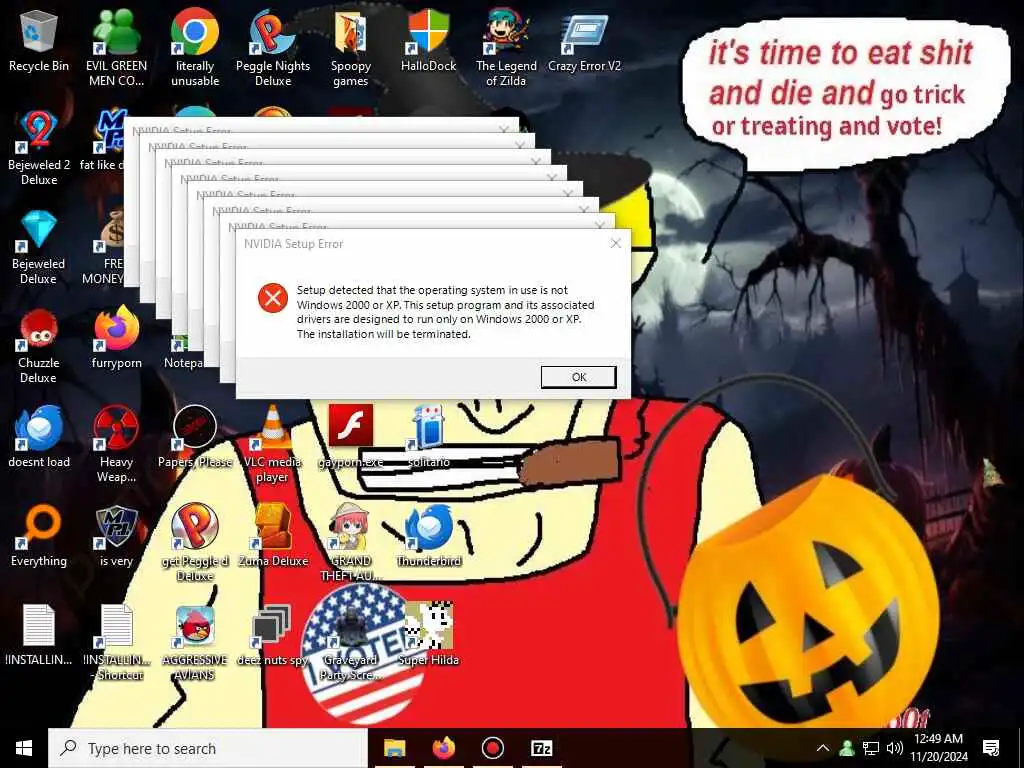The image size is (1024, 768).
Task: Open Bejeweled 2 Deluxe icon
Action: (39, 148)
